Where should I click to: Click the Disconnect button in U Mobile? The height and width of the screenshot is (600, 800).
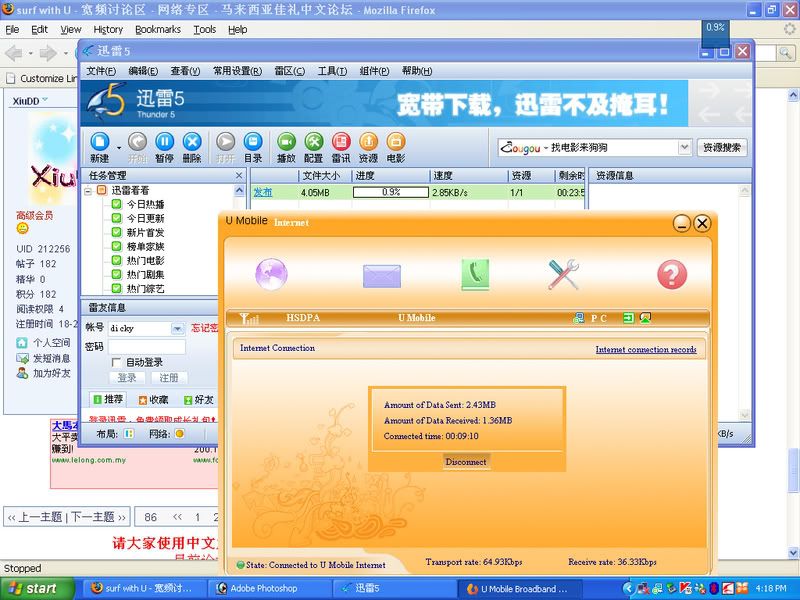(466, 462)
